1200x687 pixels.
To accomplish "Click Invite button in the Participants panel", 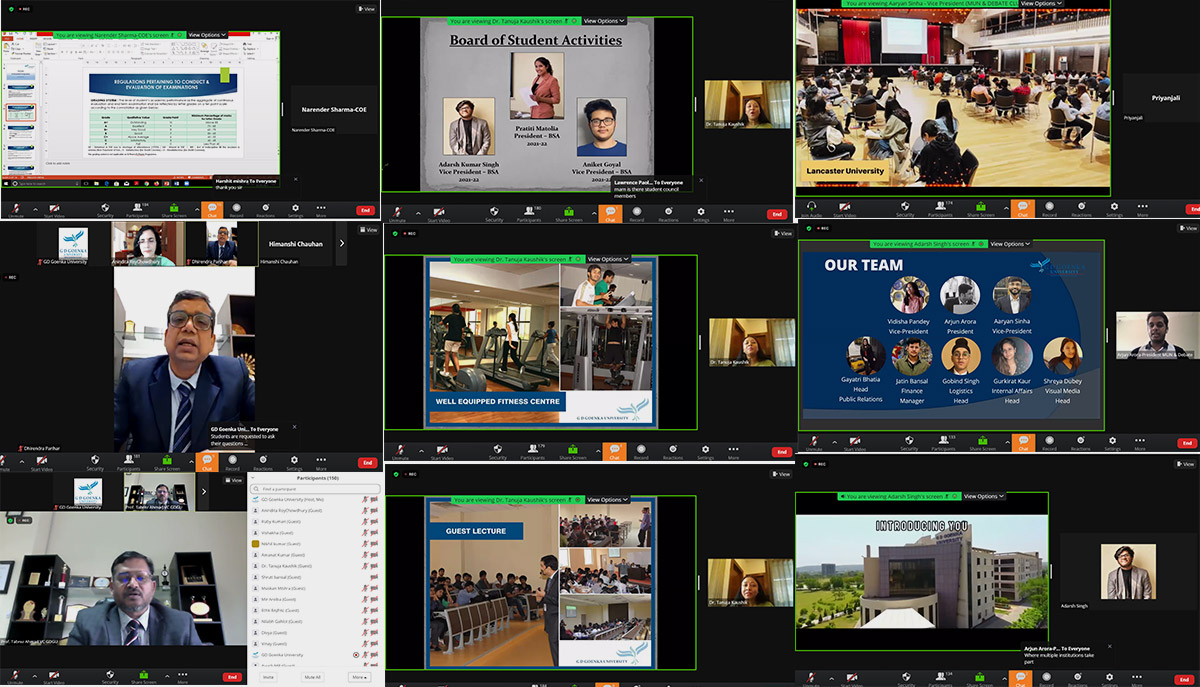I will click(268, 677).
